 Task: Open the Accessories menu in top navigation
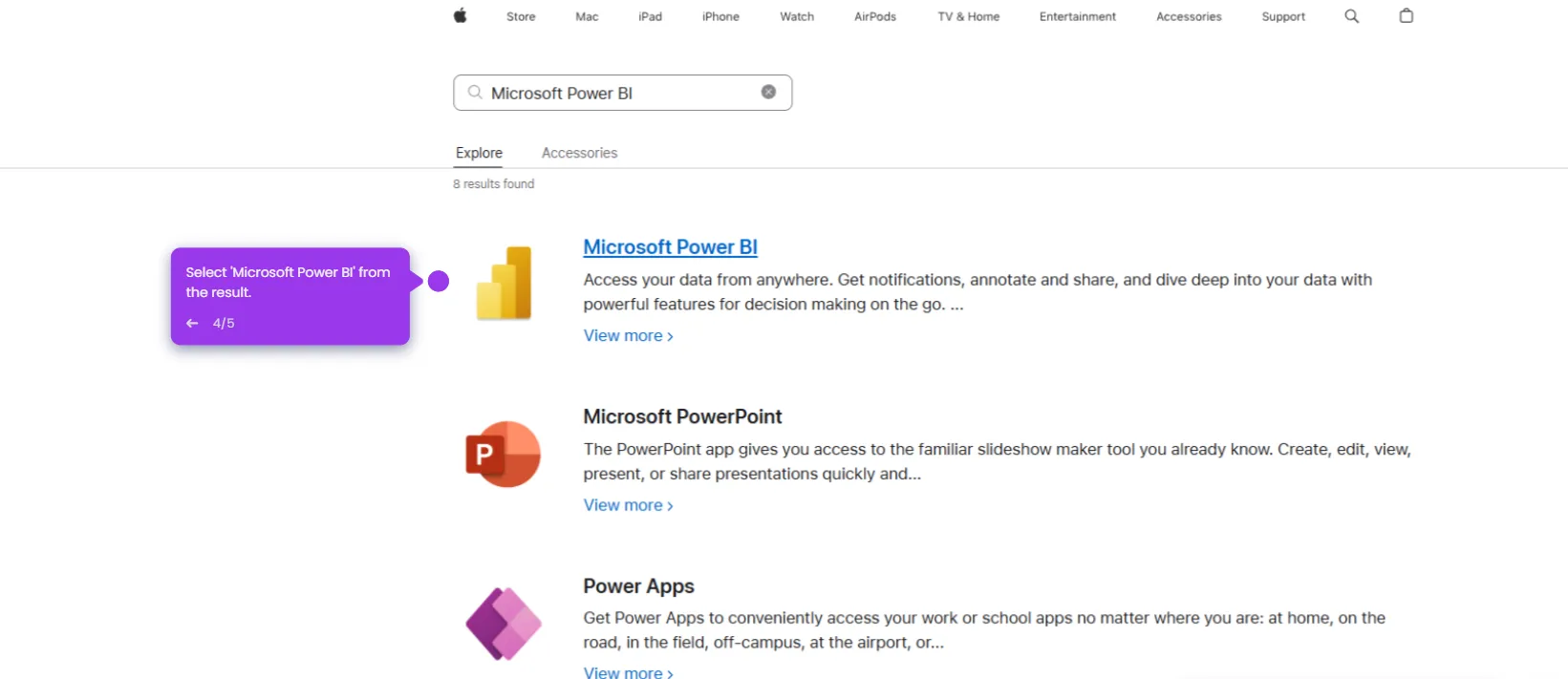[1189, 16]
